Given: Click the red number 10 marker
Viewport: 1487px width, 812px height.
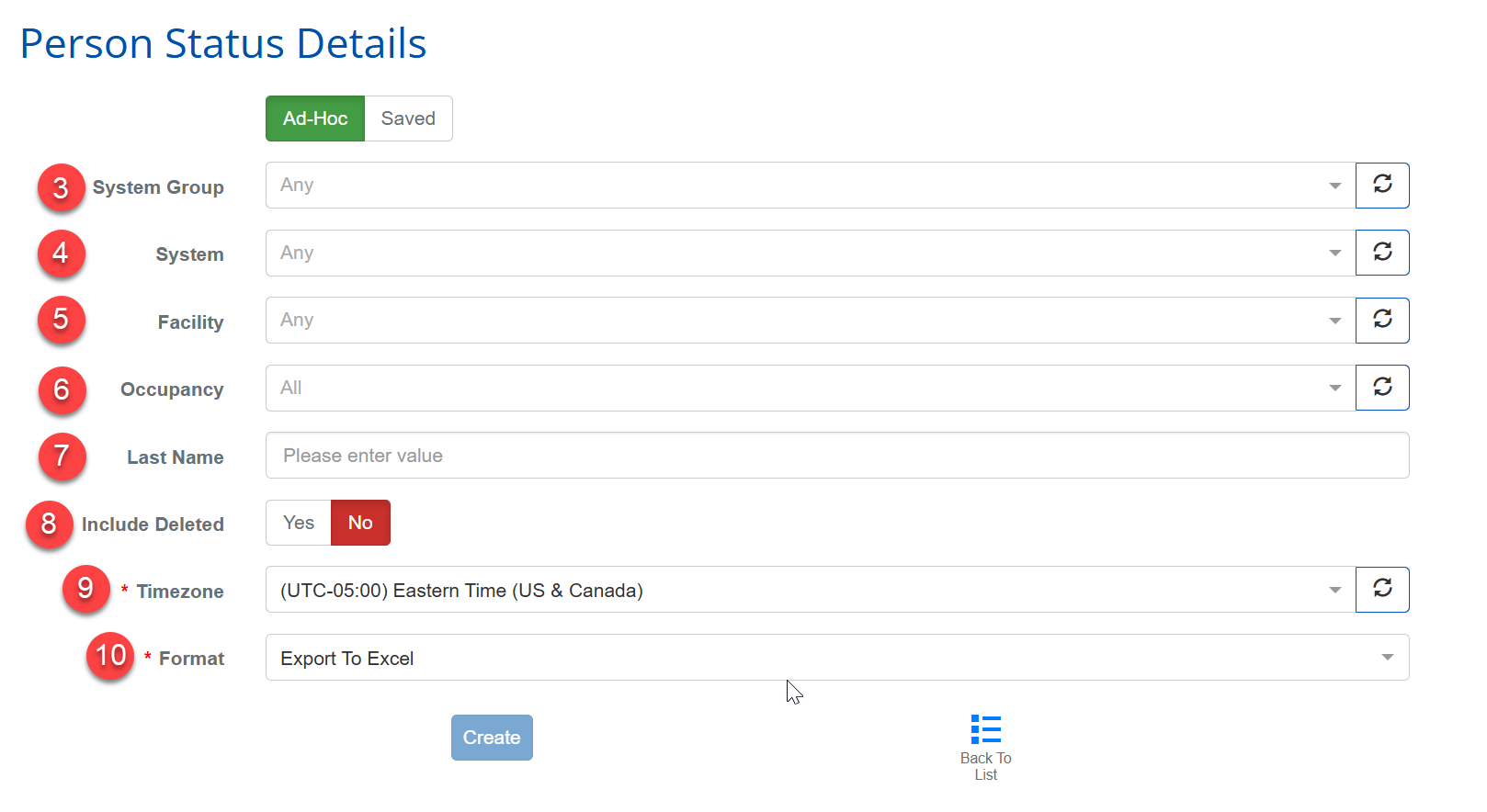Looking at the screenshot, I should 110,656.
